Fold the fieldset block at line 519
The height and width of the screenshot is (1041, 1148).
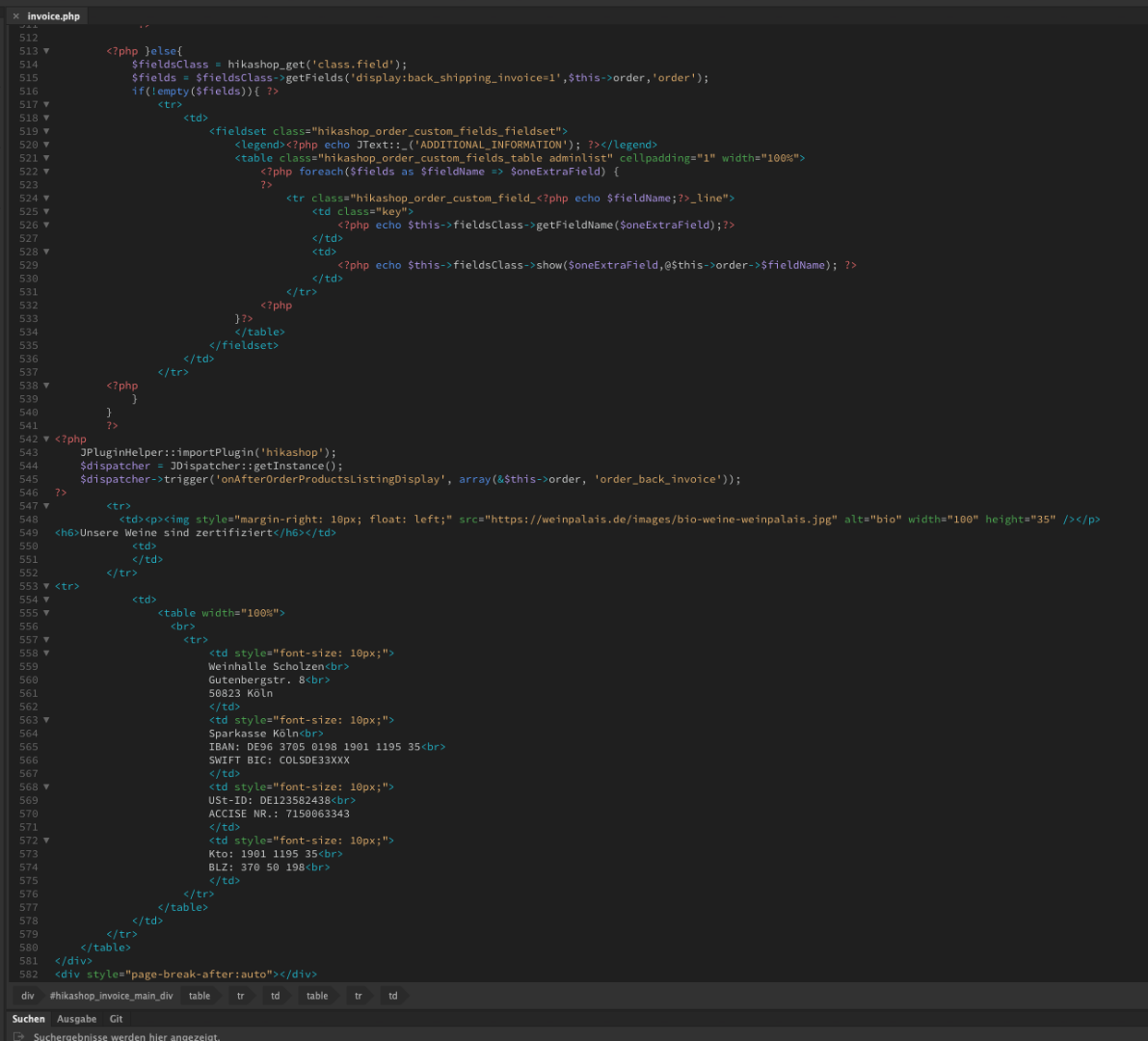tap(46, 131)
